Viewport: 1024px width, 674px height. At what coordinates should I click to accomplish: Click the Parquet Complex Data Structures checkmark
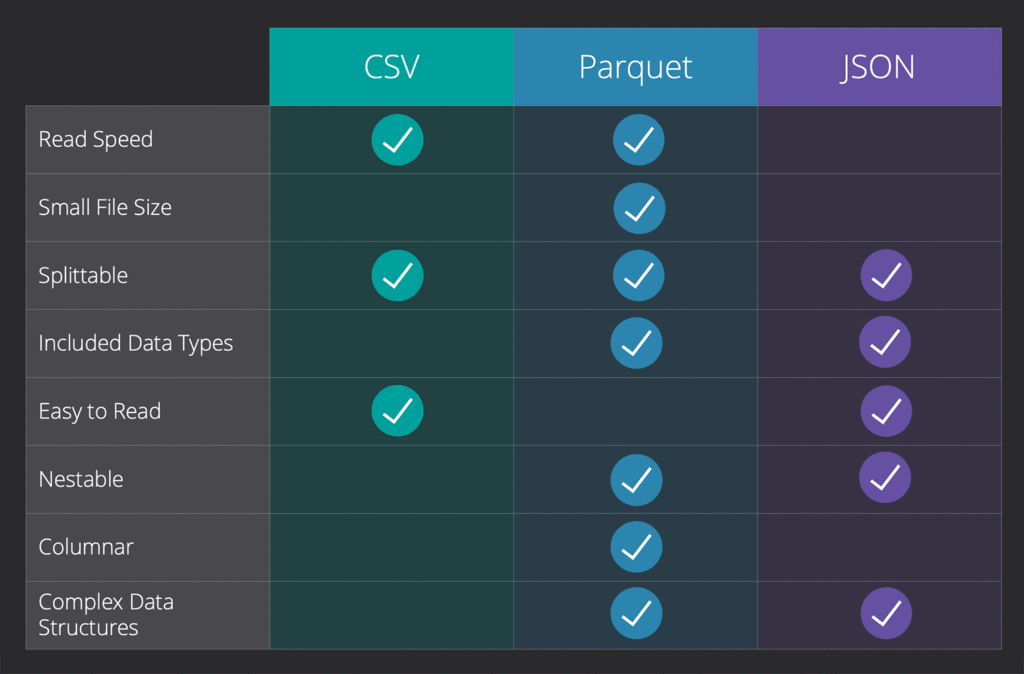(637, 613)
